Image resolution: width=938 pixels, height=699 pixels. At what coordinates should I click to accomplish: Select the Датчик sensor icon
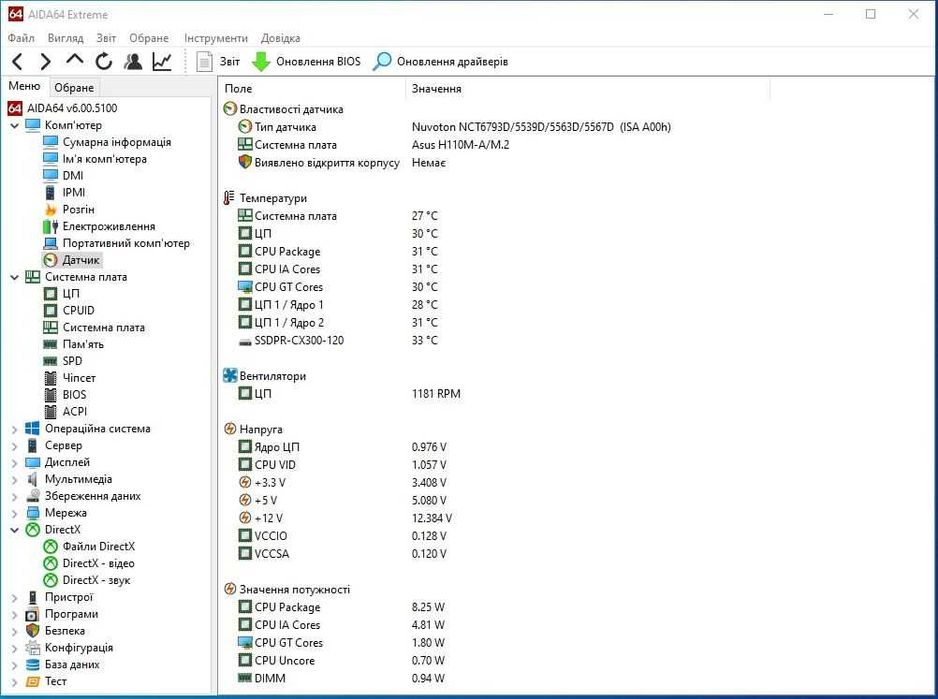click(51, 260)
